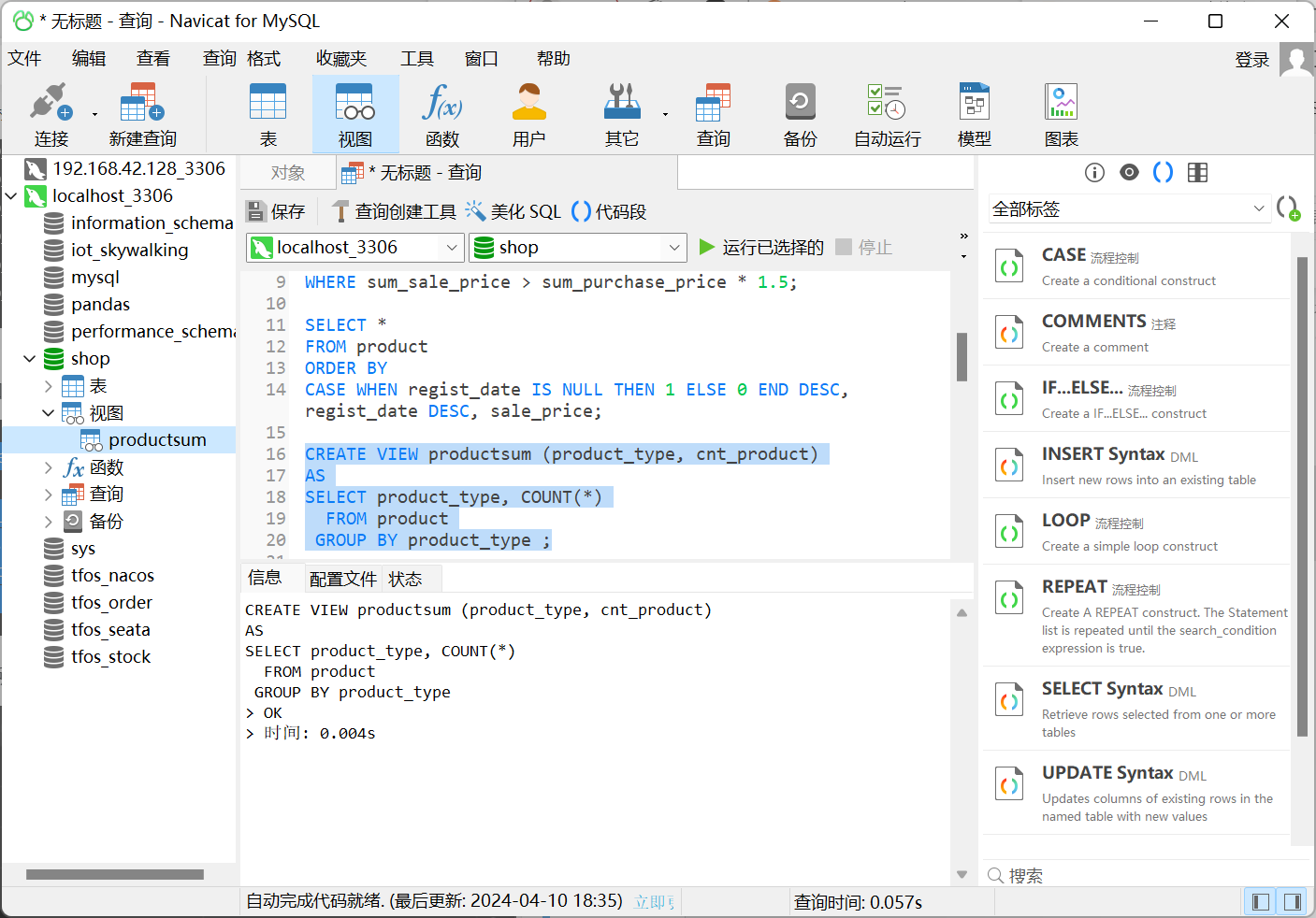Click the split layout panel icon
The width and height of the screenshot is (1316, 918).
(x=1197, y=172)
